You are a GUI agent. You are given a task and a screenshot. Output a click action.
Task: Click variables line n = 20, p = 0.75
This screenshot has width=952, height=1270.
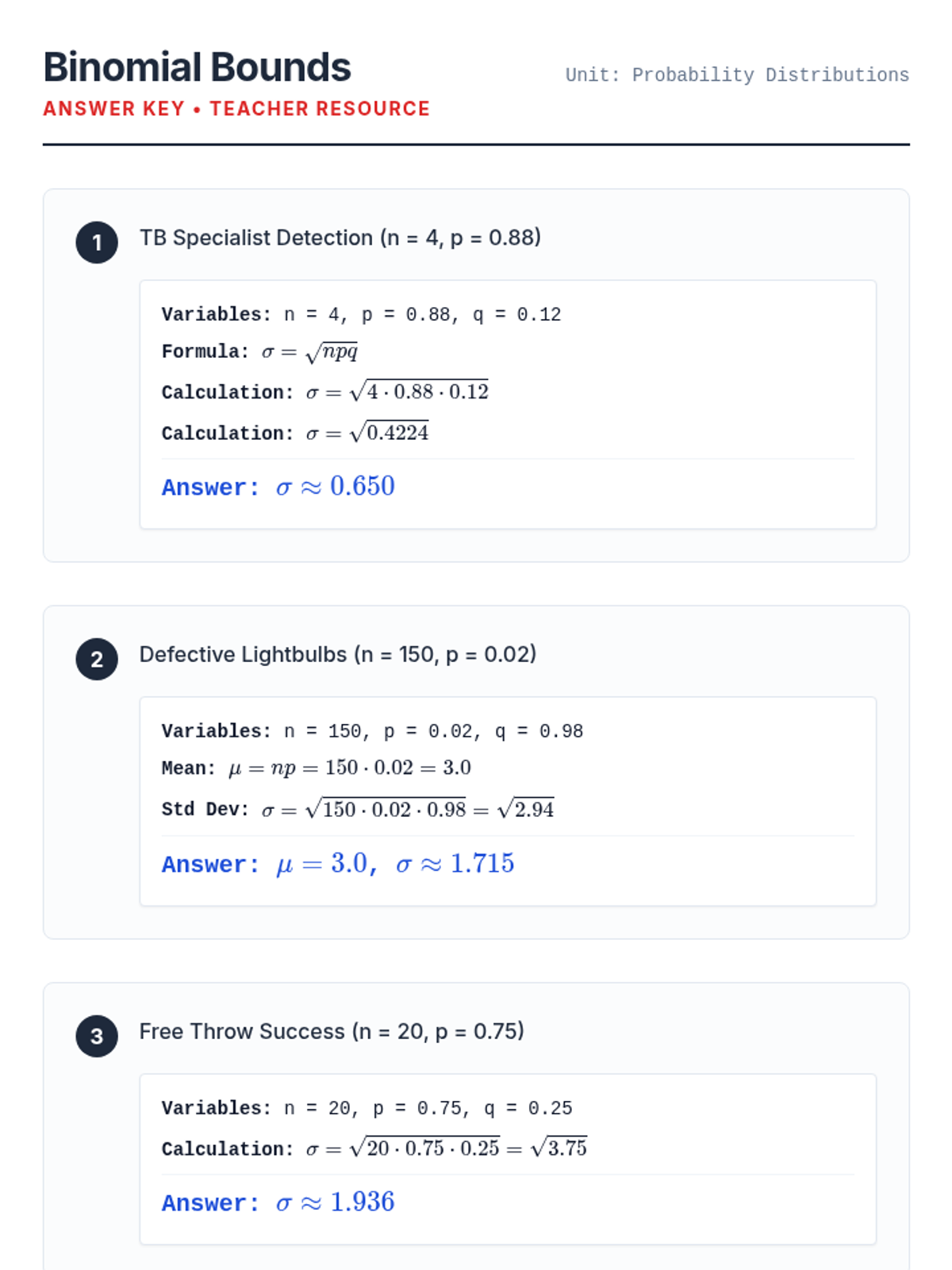coord(367,1109)
